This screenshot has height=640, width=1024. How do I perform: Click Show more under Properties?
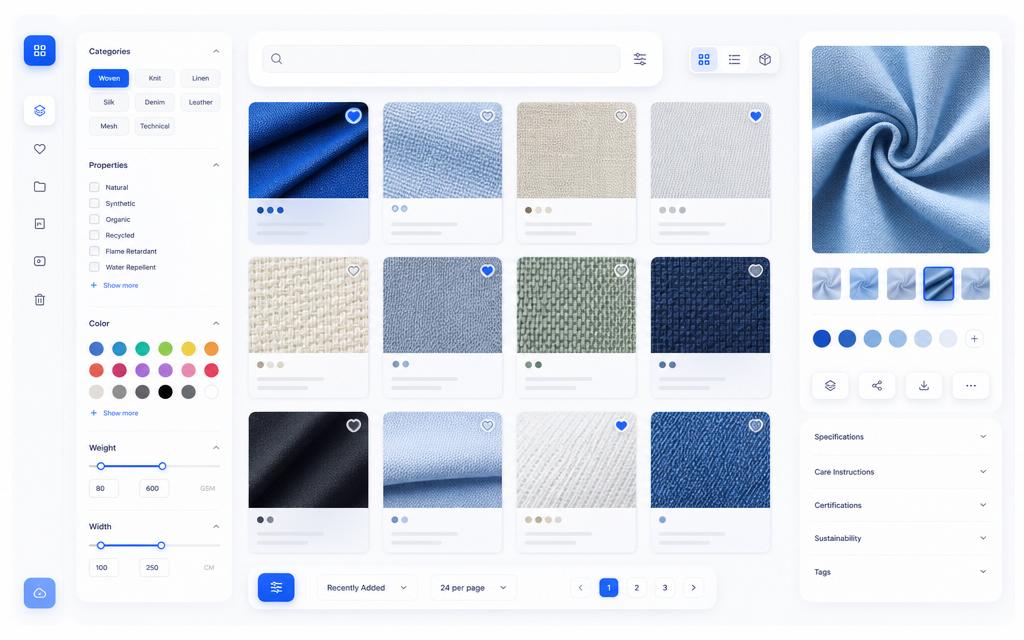tap(114, 285)
